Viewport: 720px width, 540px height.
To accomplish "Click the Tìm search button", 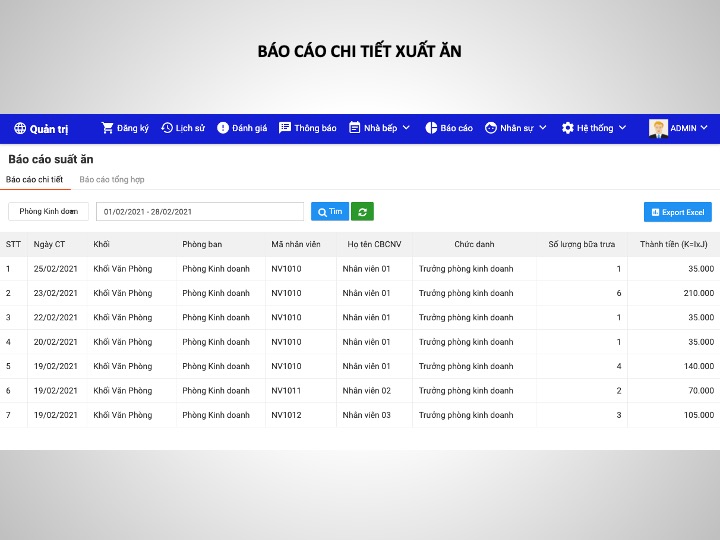I will [x=329, y=212].
